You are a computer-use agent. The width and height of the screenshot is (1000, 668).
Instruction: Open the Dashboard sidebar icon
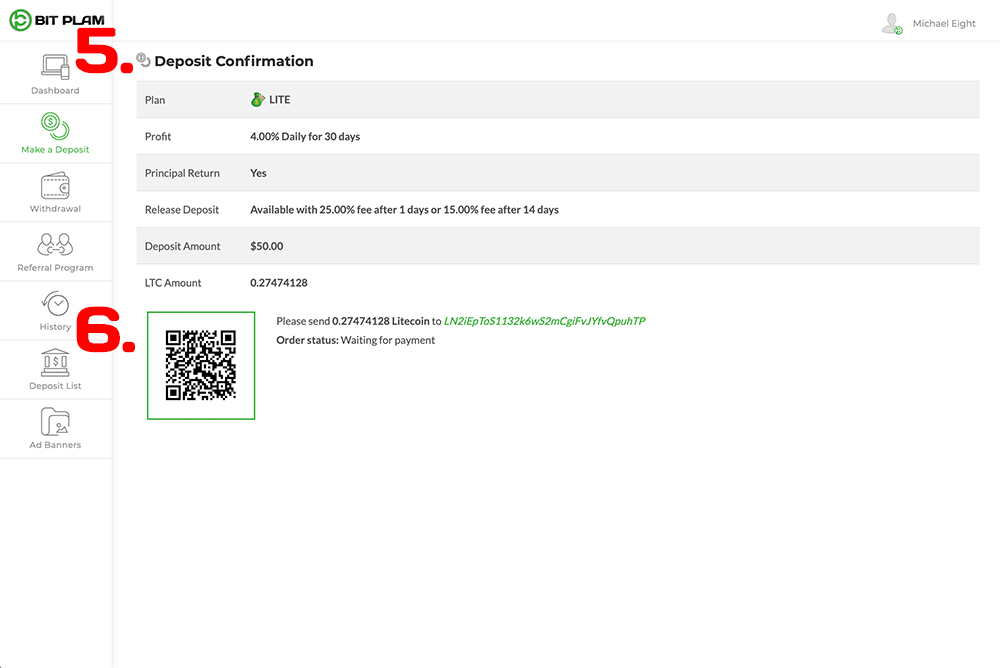point(55,67)
